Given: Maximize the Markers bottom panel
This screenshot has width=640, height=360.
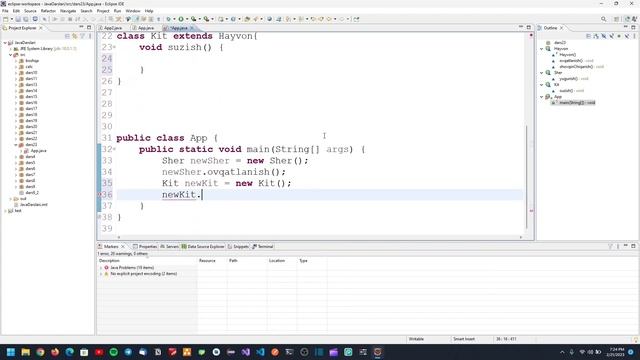Looking at the screenshot, I should pos(633,246).
